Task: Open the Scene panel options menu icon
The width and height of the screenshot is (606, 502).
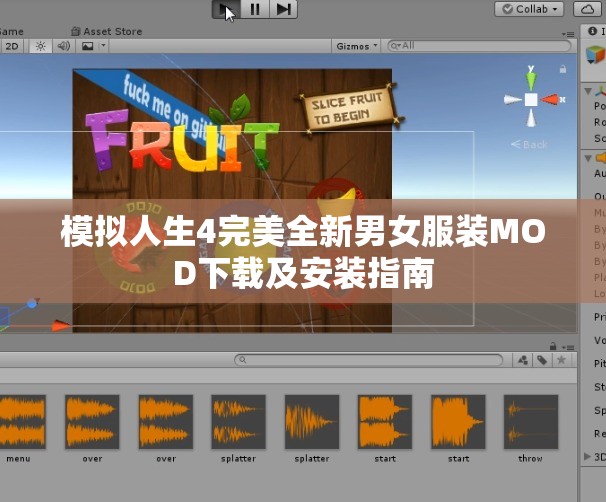Action: coord(567,34)
